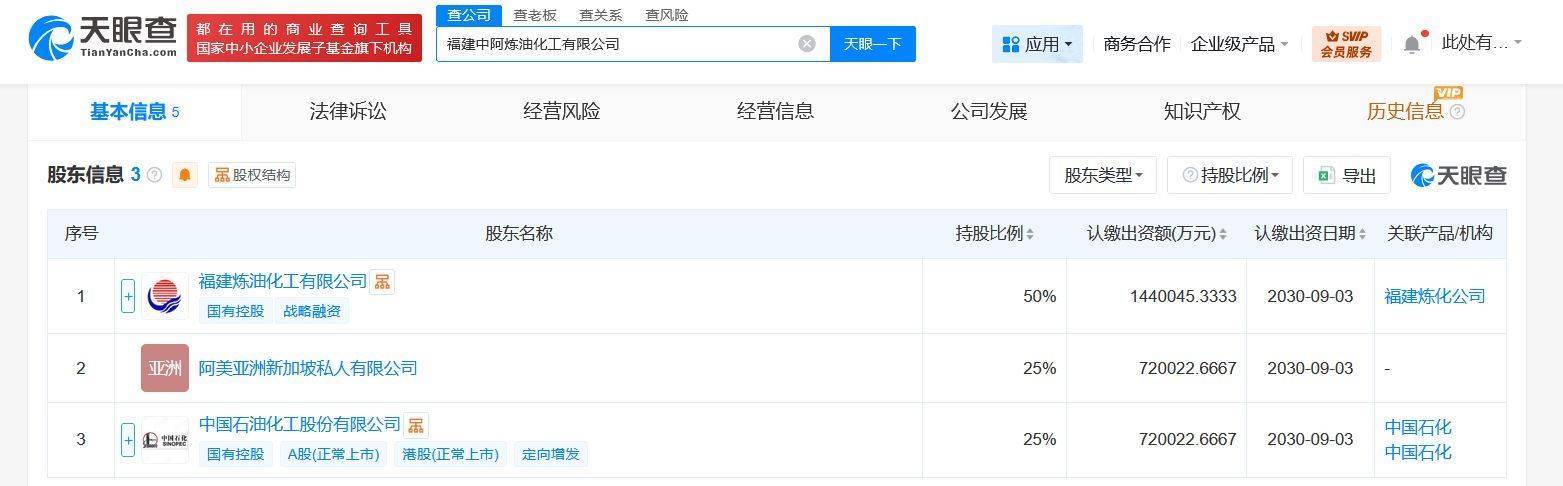This screenshot has width=1563, height=486.
Task: Clear the search box text
Action: coord(807,44)
